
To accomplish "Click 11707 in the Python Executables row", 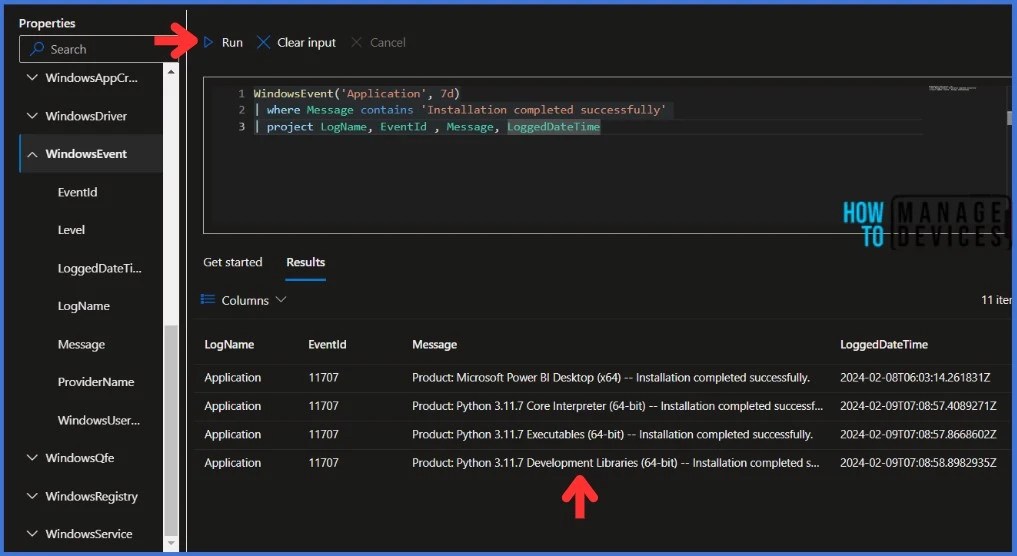I will point(323,435).
